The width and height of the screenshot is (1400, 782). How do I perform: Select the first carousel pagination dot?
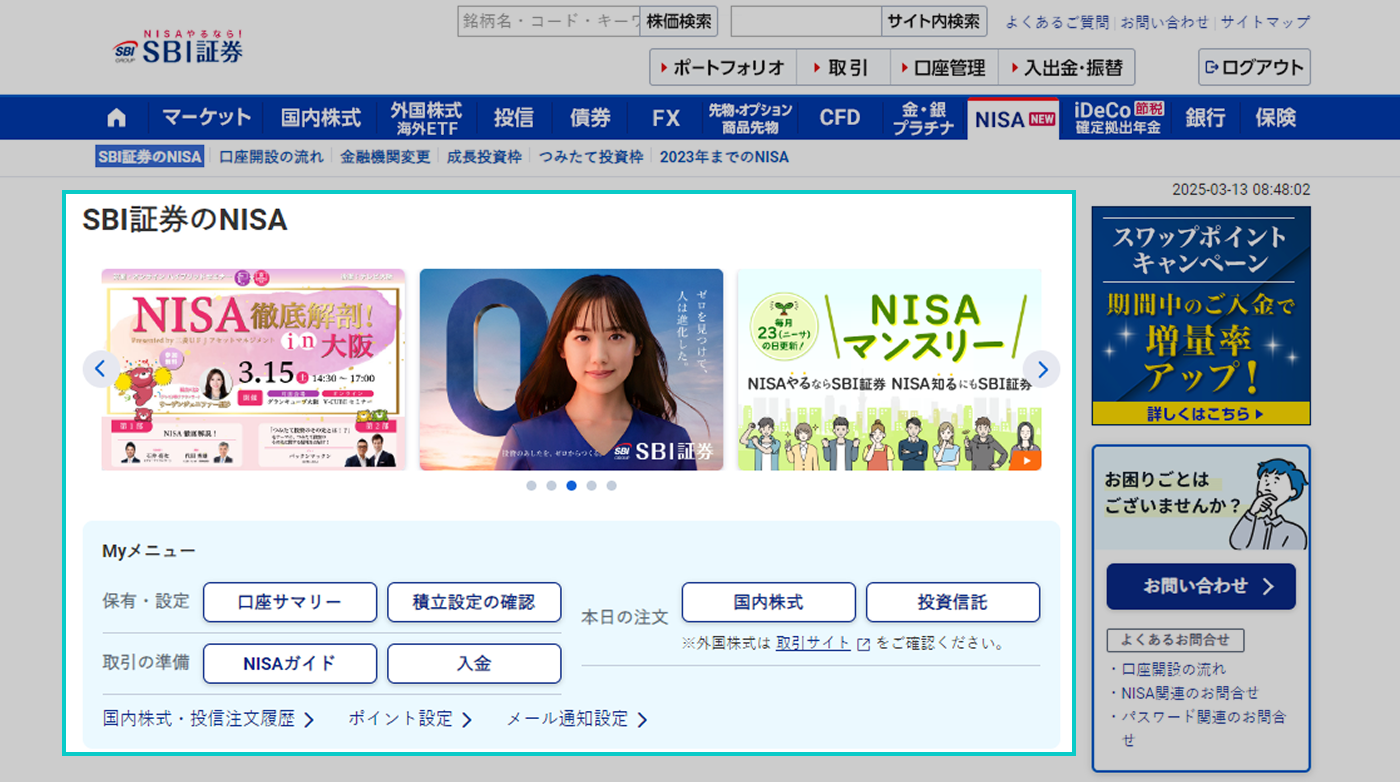[x=531, y=486]
